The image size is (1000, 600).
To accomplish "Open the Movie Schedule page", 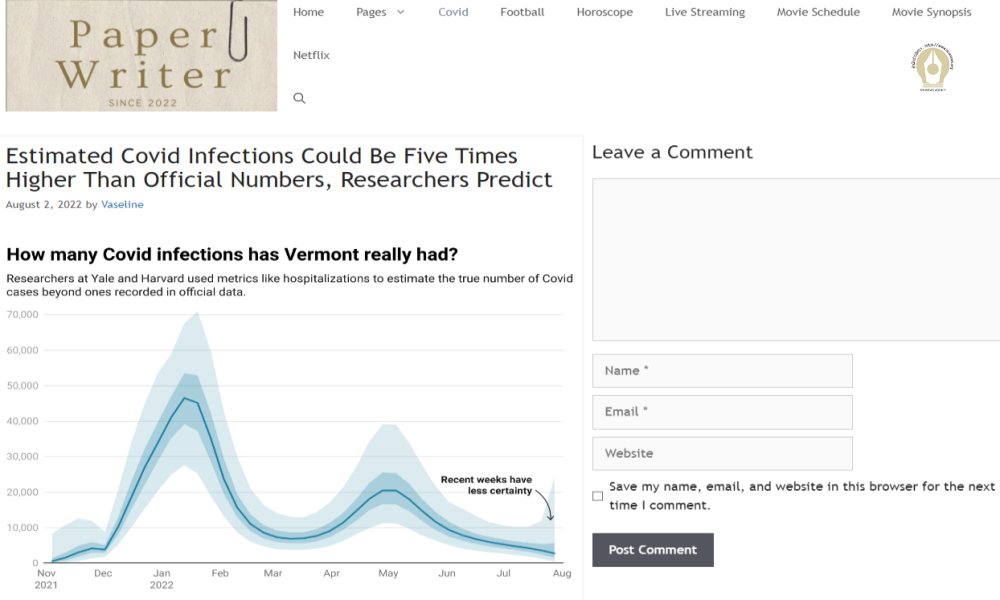I will click(817, 12).
